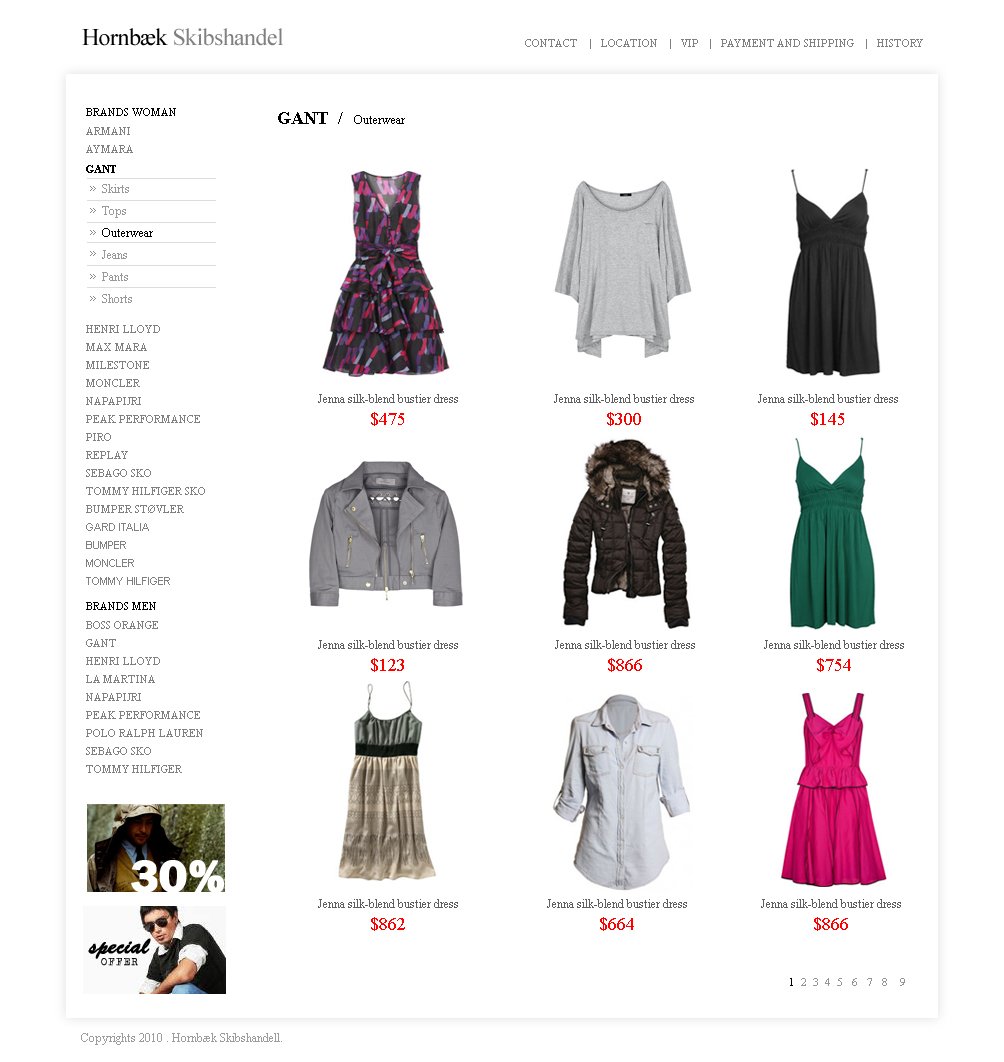This screenshot has width=1004, height=1062.
Task: Select the Skirts subcategory under GANT
Action: click(115, 189)
